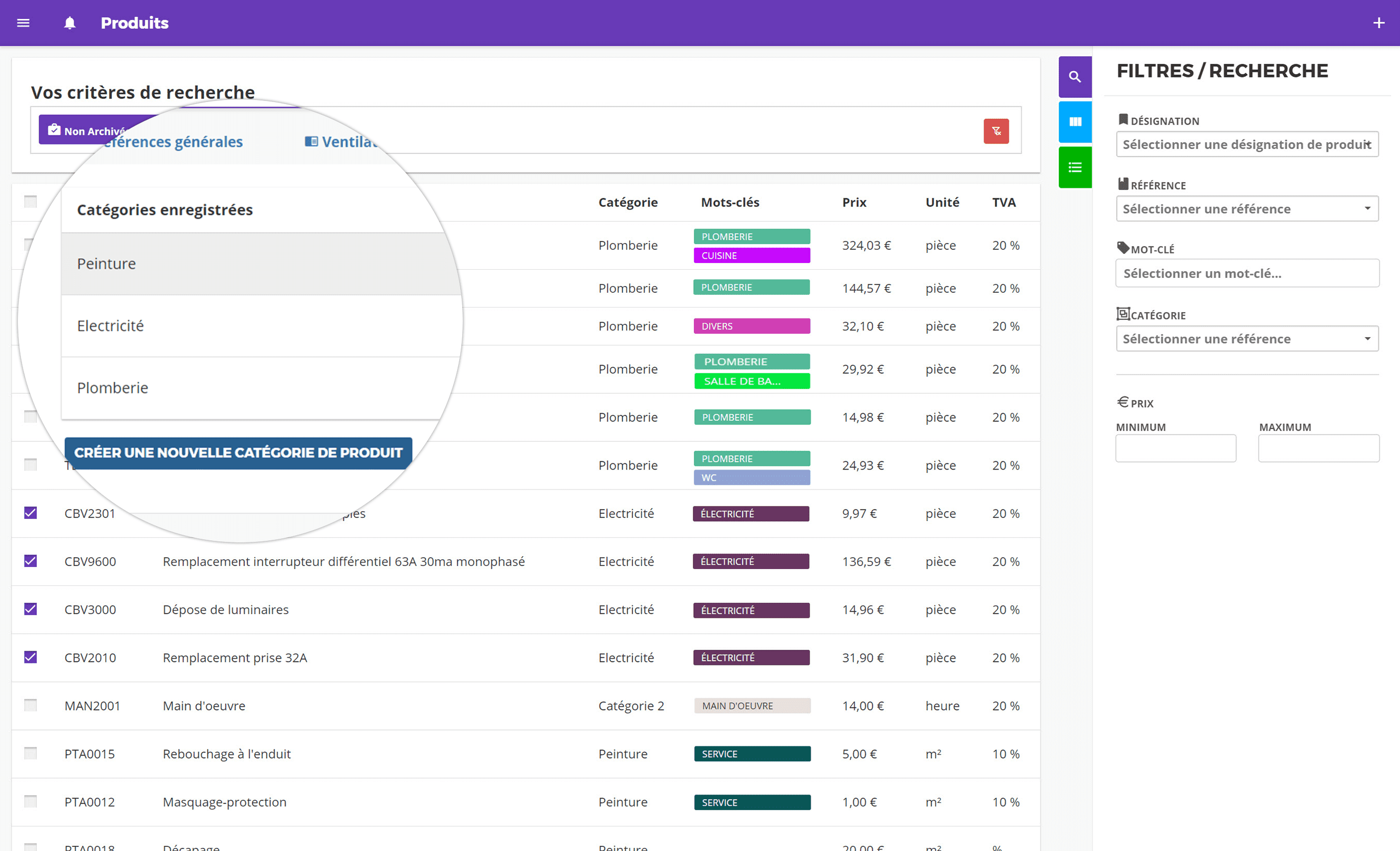Check the PTA0012 row checkbox
Screen dimensions: 1400x851
[31, 802]
